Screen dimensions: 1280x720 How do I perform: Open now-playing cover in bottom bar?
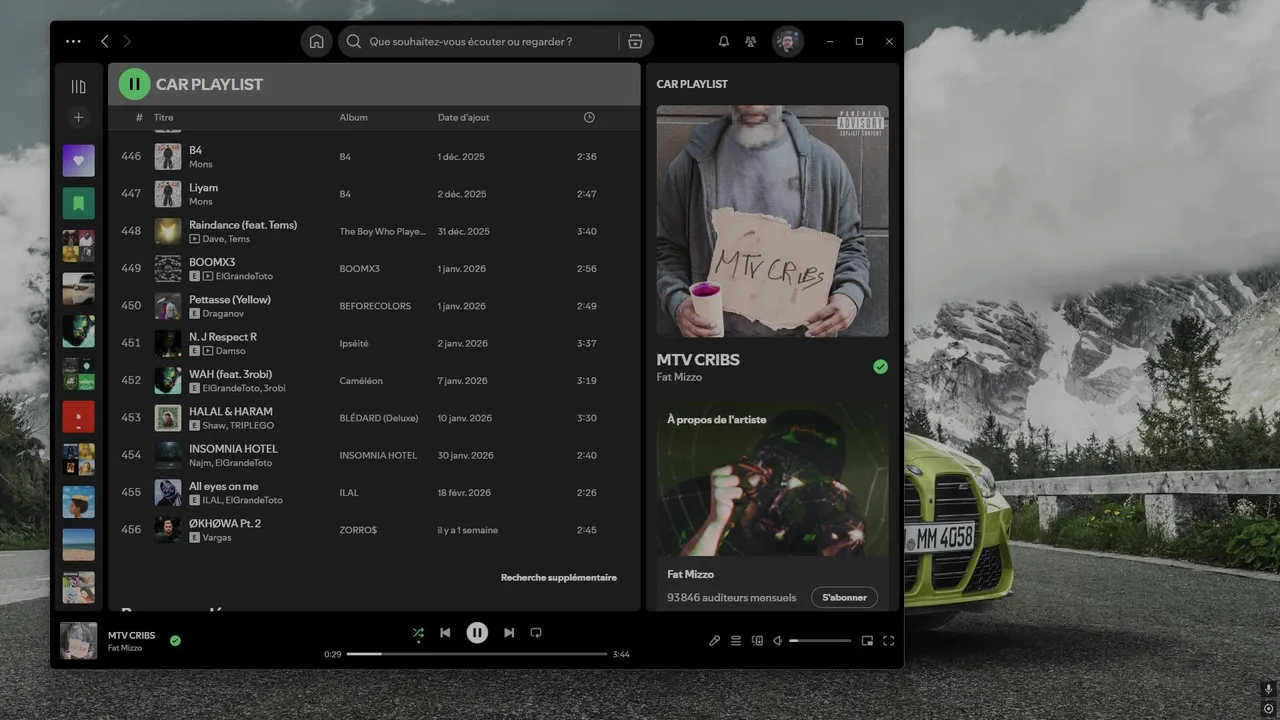[x=79, y=641]
